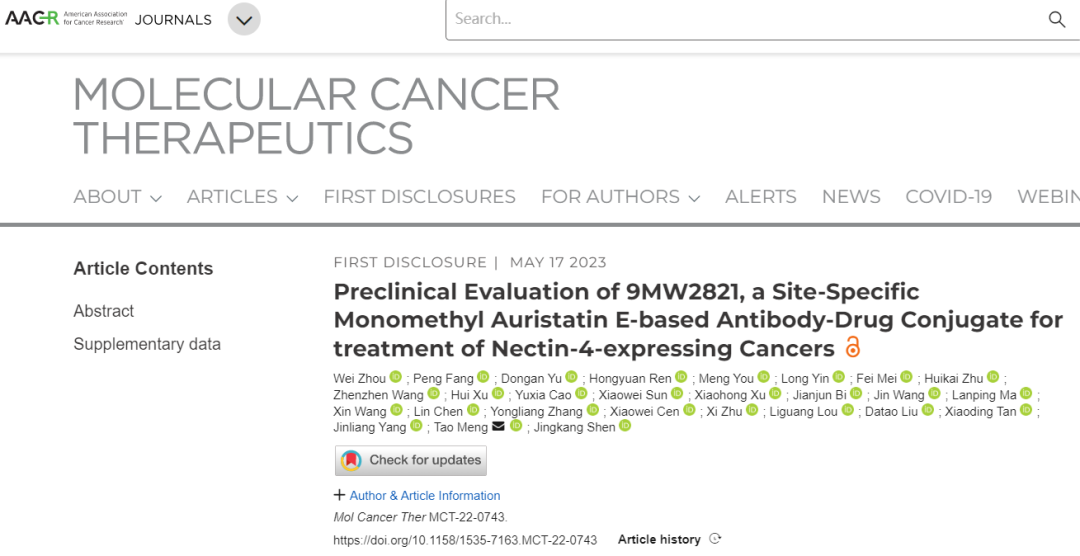Click into the Search input field
The height and width of the screenshot is (556, 1080).
pyautogui.click(x=740, y=19)
